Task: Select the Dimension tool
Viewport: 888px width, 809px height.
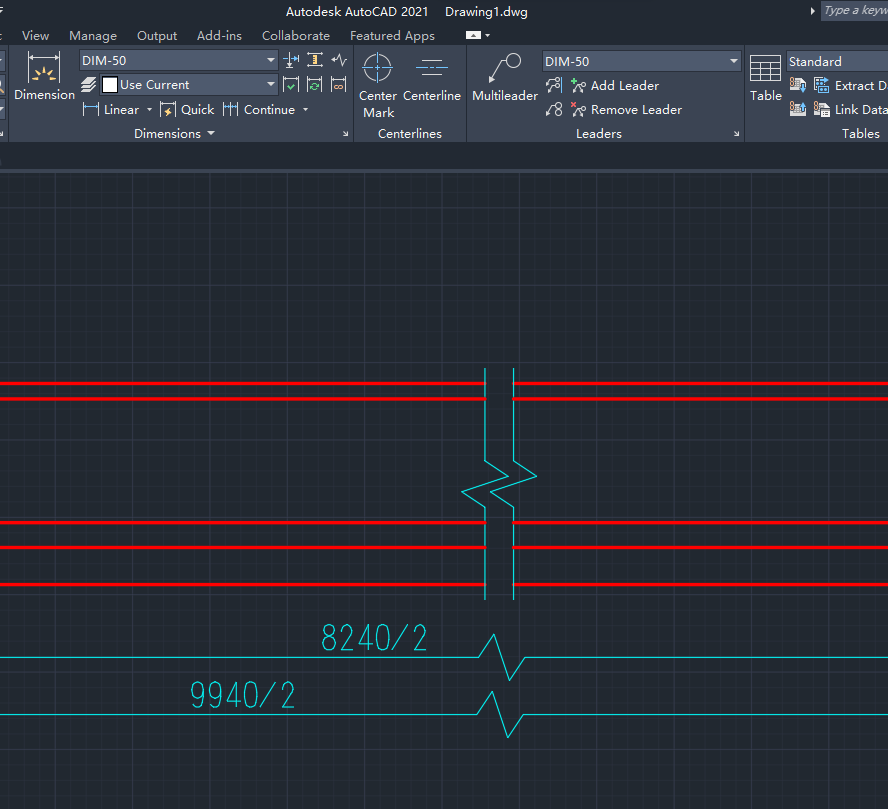Action: point(44,75)
